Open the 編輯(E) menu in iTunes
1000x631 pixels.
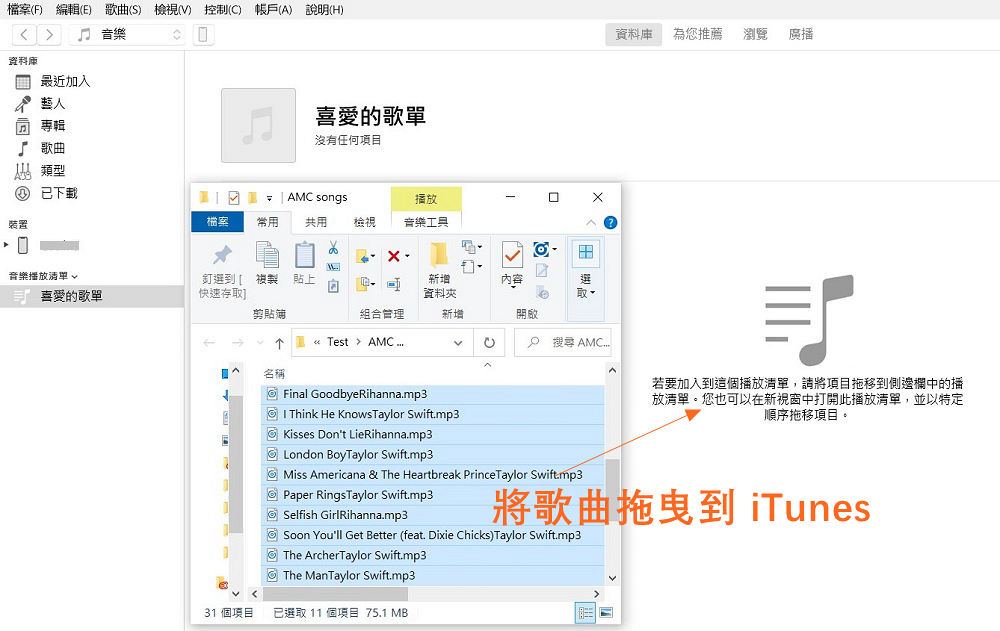(x=74, y=10)
